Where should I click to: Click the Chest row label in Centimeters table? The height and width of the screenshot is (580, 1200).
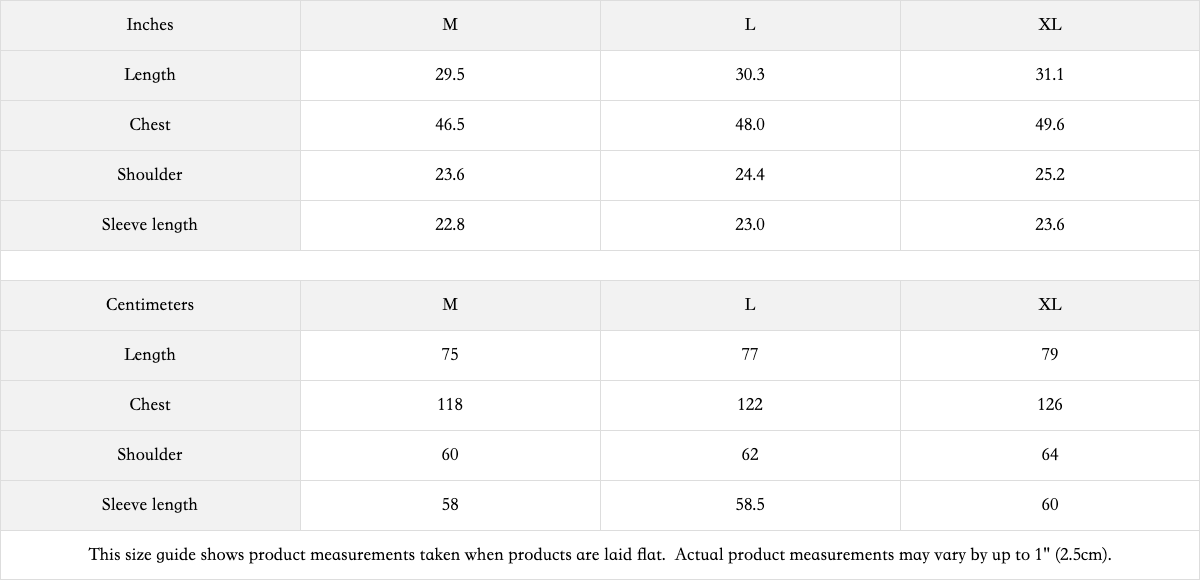[150, 405]
